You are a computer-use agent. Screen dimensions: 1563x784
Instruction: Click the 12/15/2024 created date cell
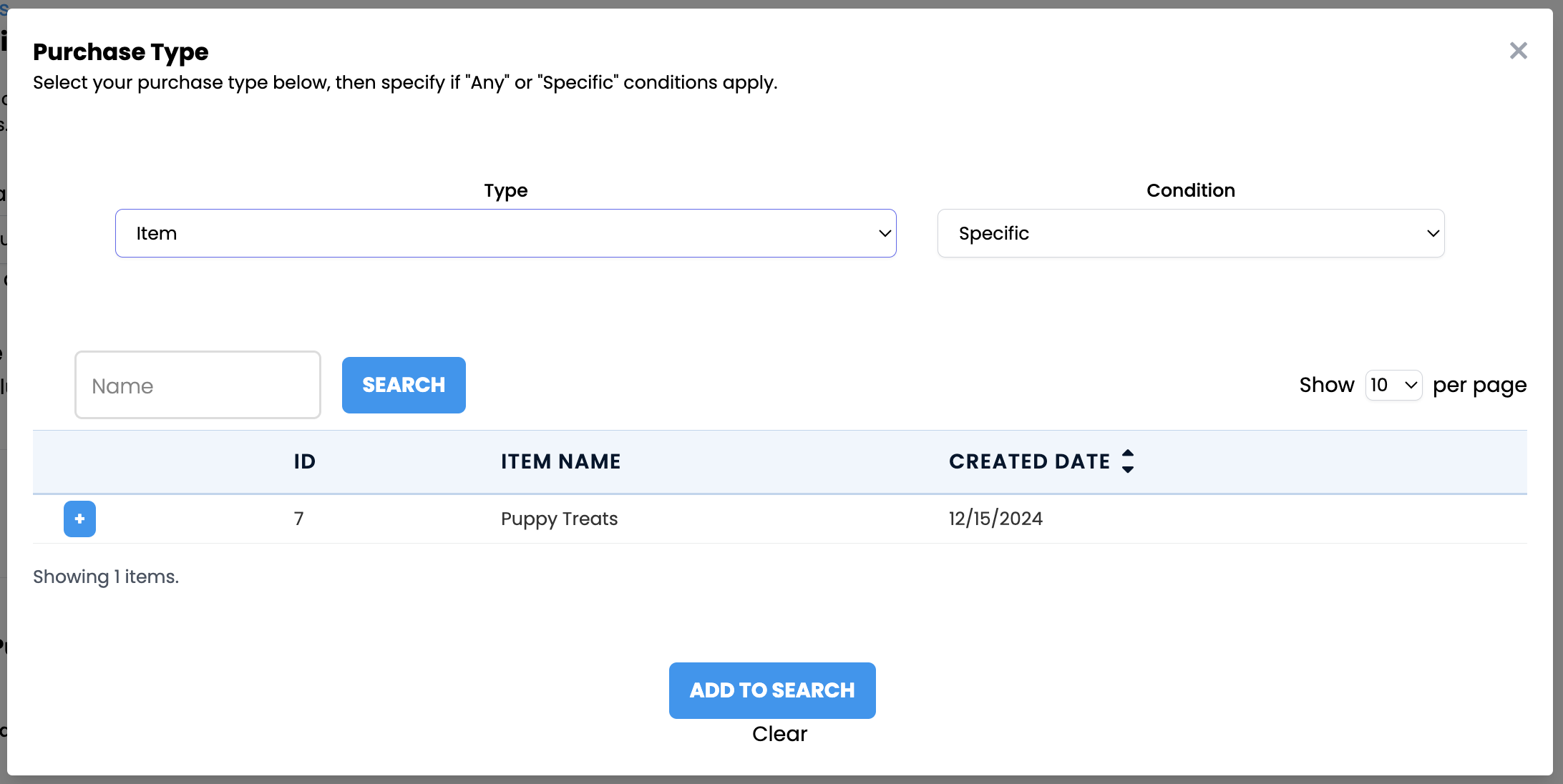[995, 519]
